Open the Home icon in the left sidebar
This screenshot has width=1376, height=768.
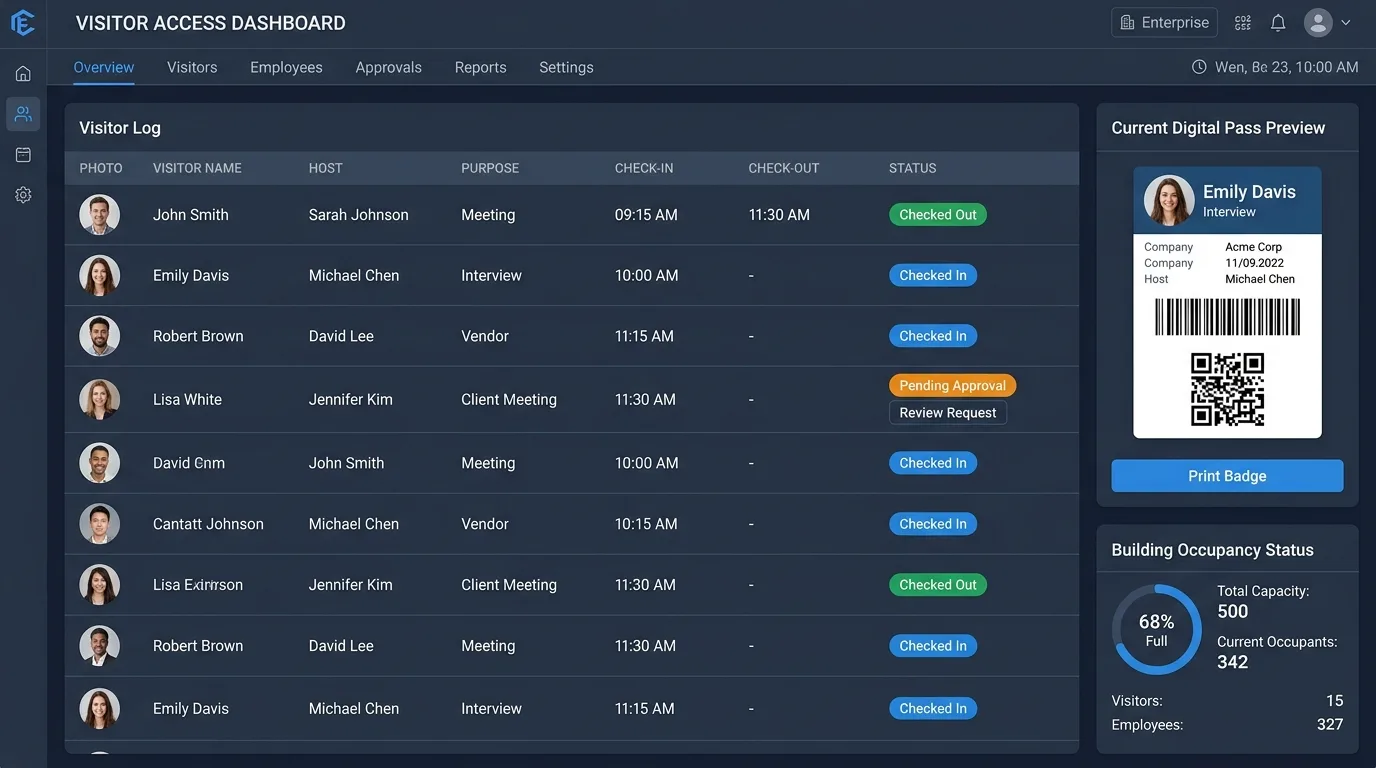(x=23, y=74)
